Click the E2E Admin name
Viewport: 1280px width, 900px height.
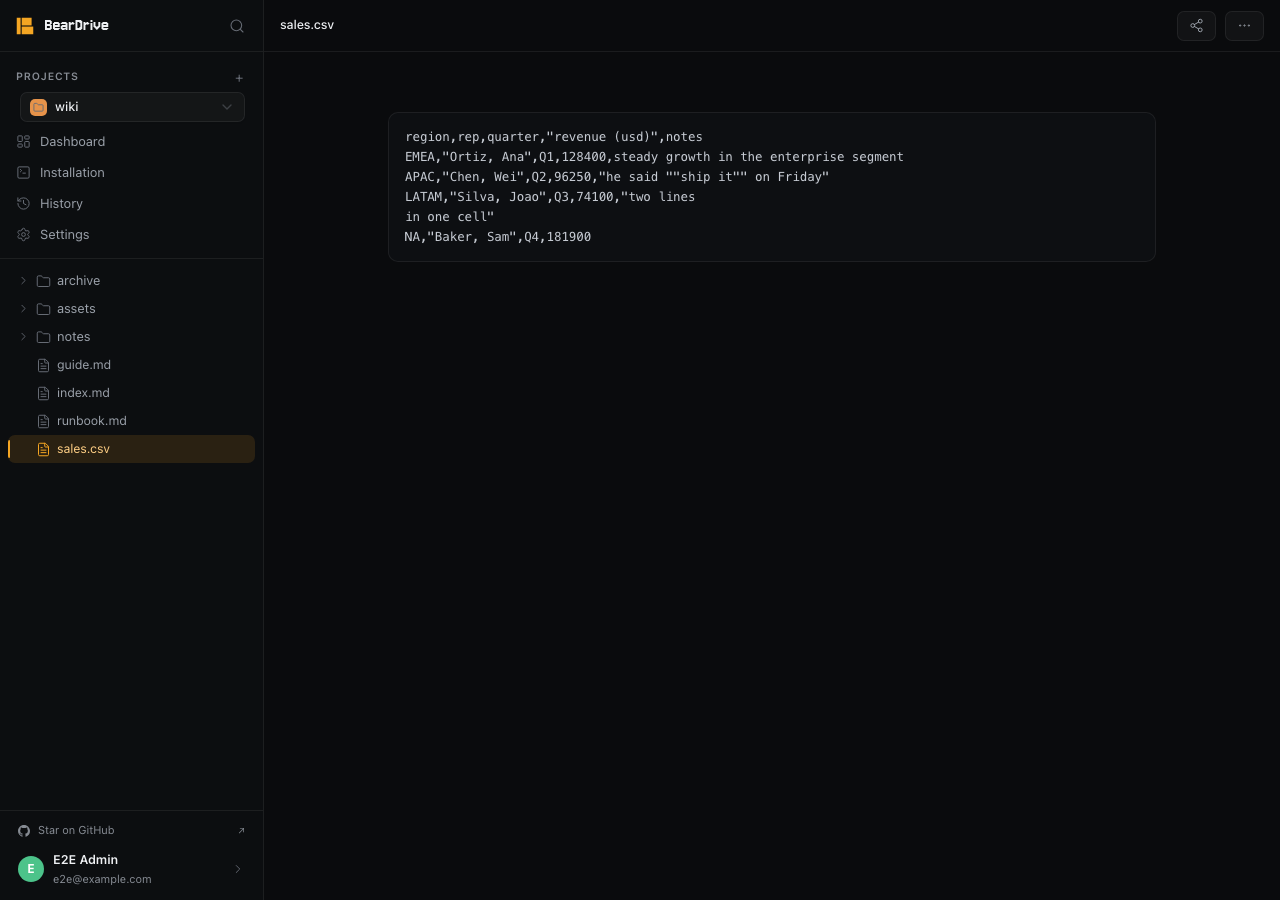85,860
